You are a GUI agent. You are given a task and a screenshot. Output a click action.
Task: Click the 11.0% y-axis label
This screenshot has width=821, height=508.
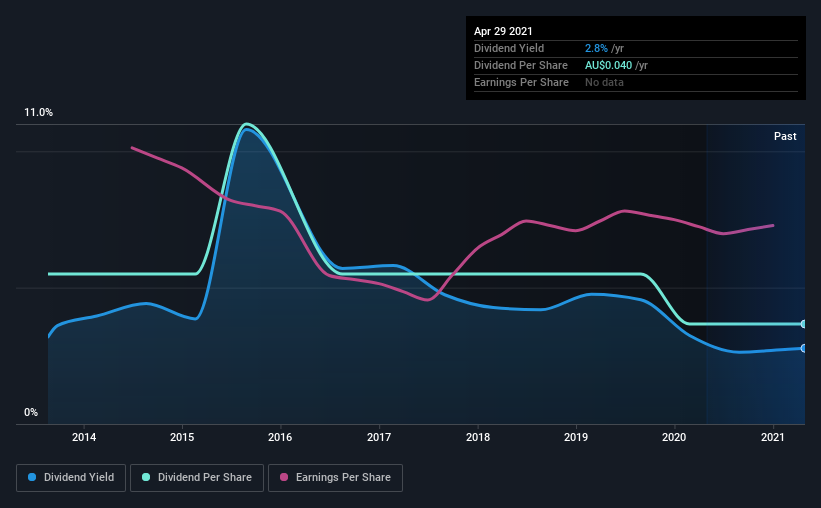(x=38, y=113)
